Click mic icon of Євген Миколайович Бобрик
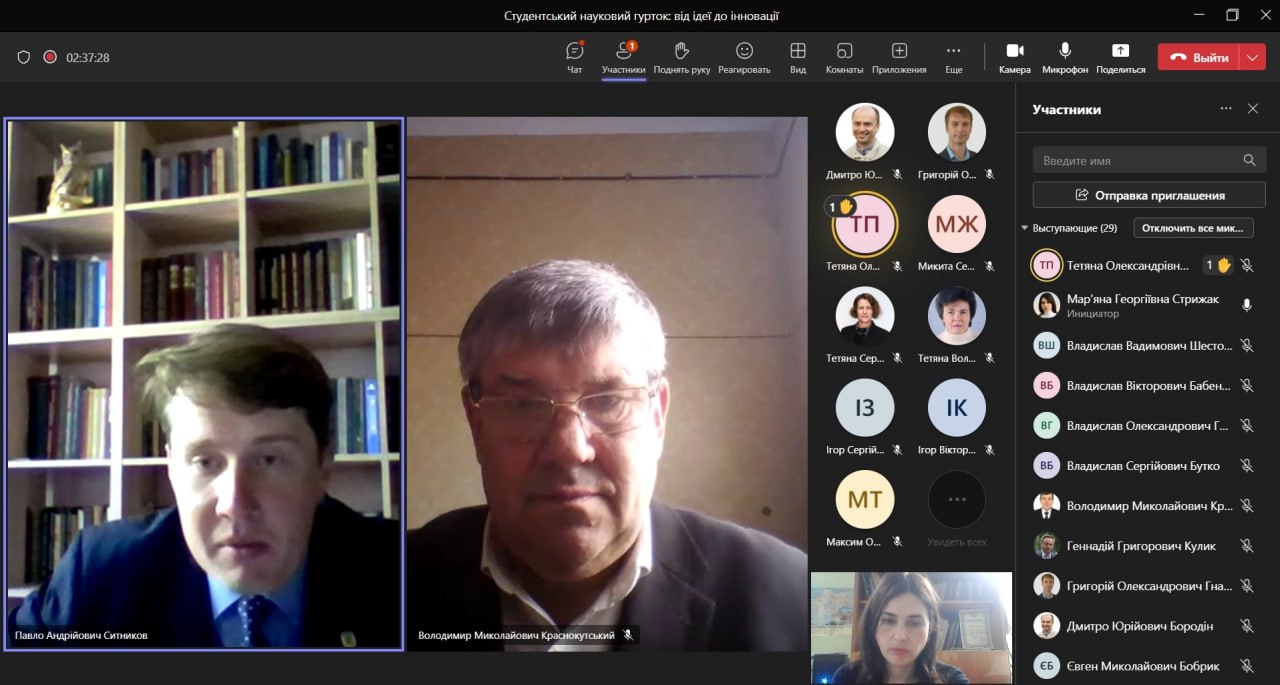 pos(1247,666)
